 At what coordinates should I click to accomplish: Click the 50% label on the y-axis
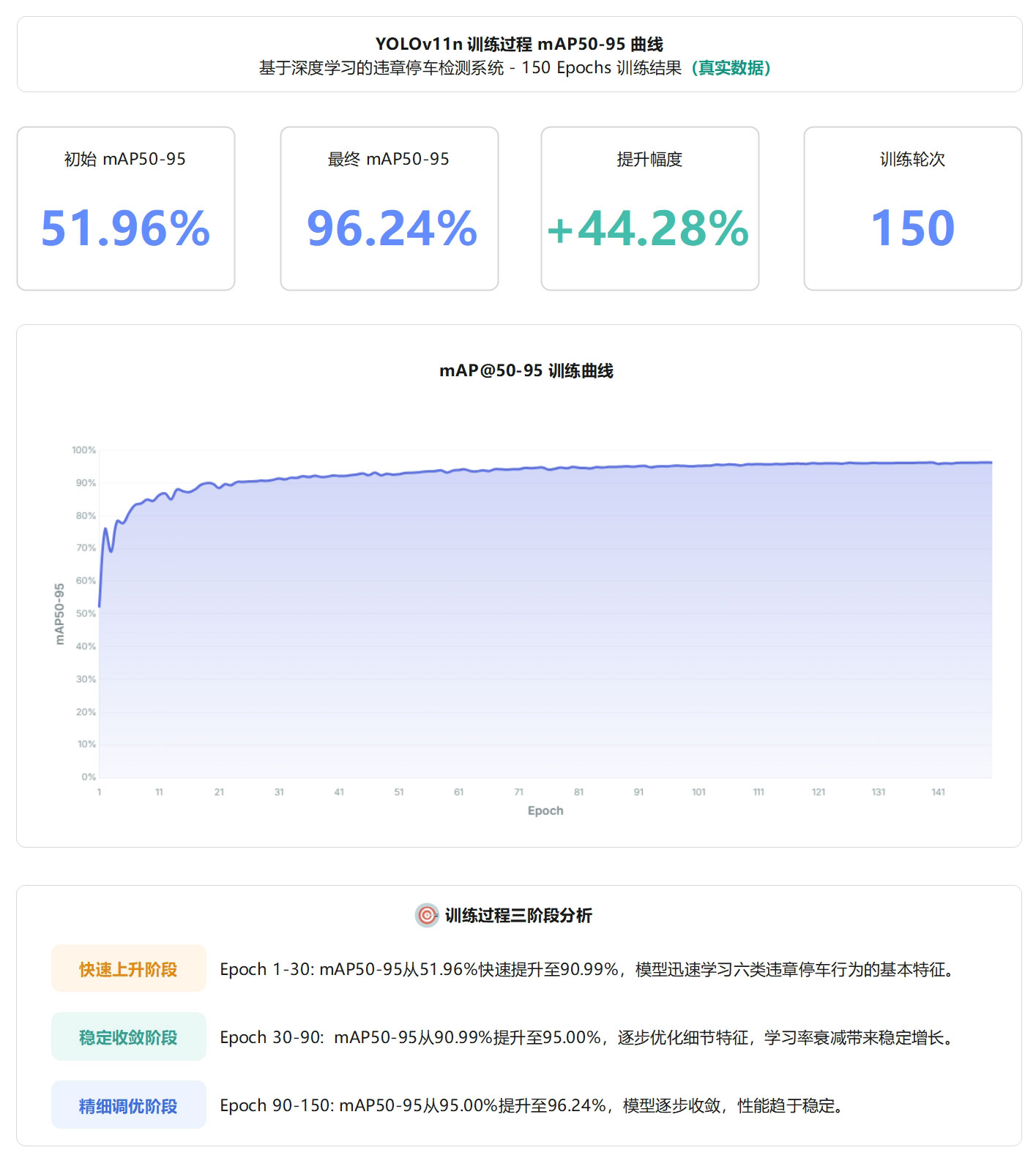point(86,613)
